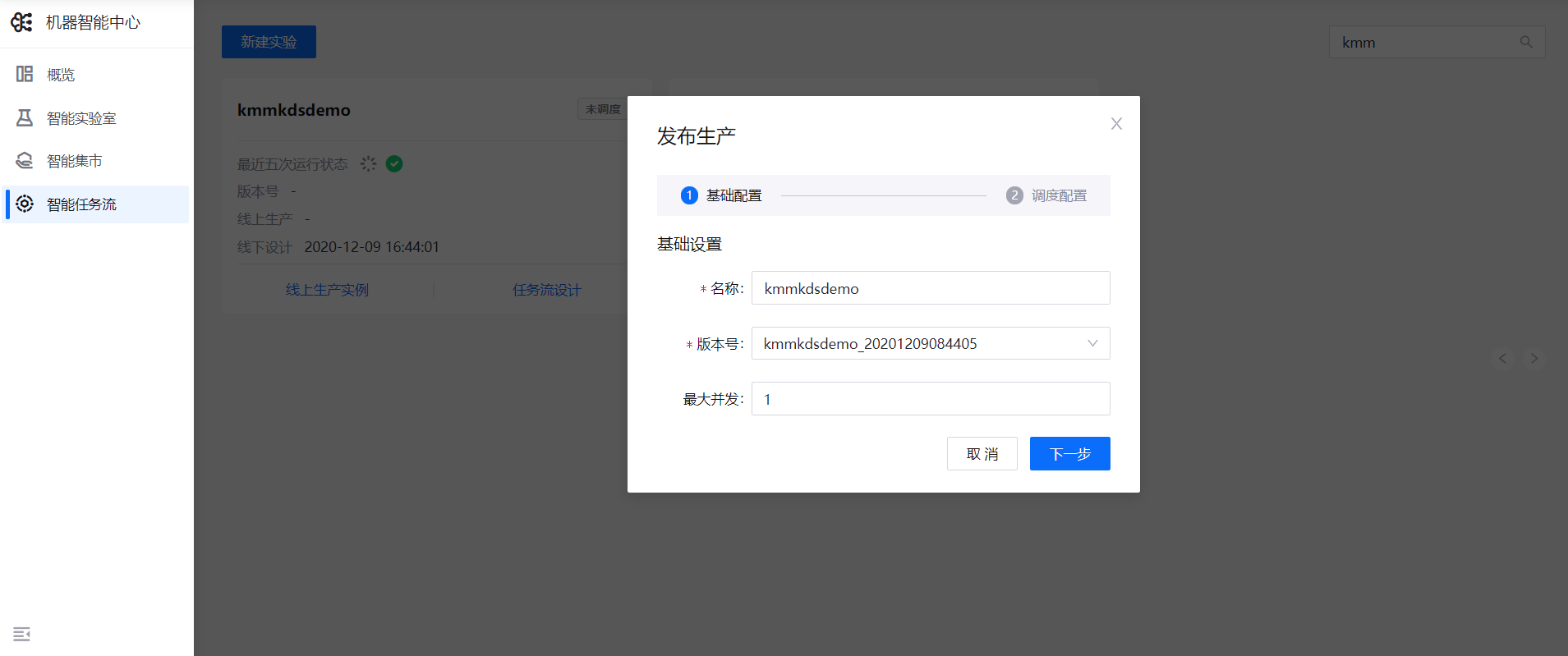Click the search magnifier icon
The height and width of the screenshot is (656, 1568).
point(1526,42)
